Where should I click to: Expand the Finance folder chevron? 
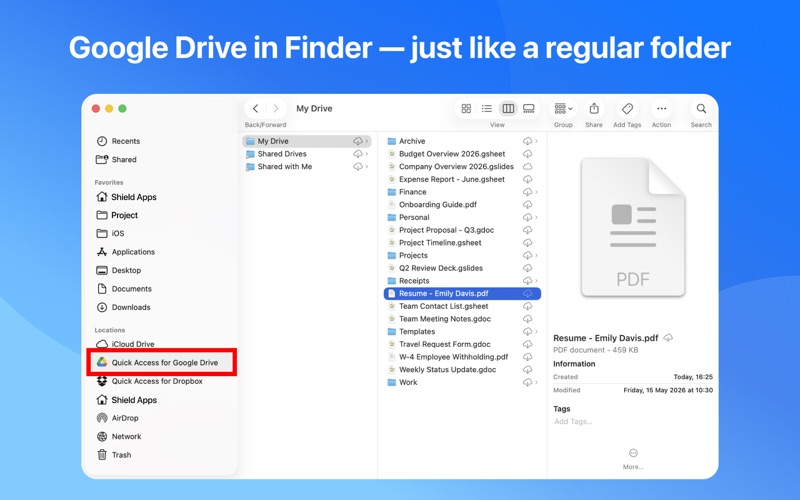click(x=536, y=192)
